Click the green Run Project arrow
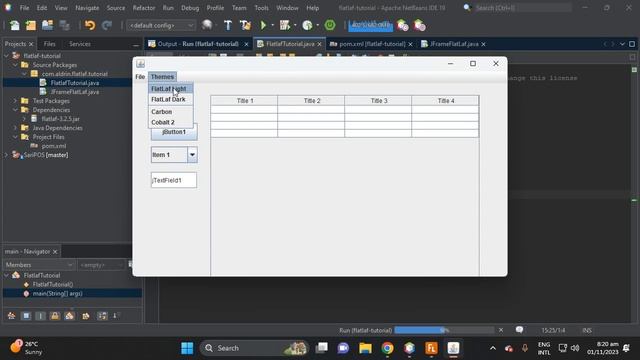This screenshot has width=640, height=360. [x=263, y=26]
